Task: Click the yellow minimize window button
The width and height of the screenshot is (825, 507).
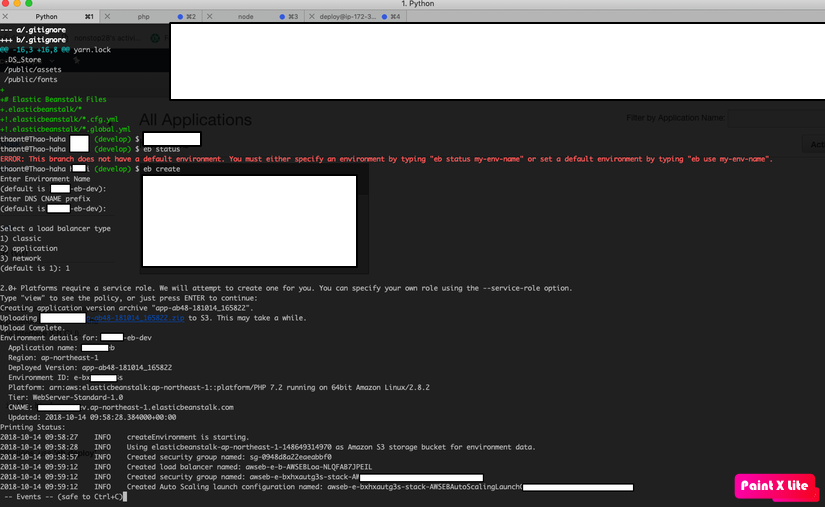Action: click(17, 3)
